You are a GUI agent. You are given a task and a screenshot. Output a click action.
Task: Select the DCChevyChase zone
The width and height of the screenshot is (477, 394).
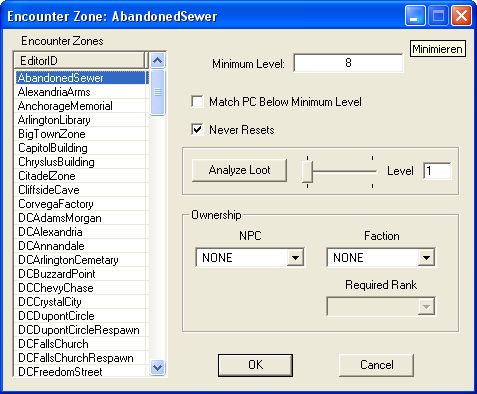(x=81, y=288)
